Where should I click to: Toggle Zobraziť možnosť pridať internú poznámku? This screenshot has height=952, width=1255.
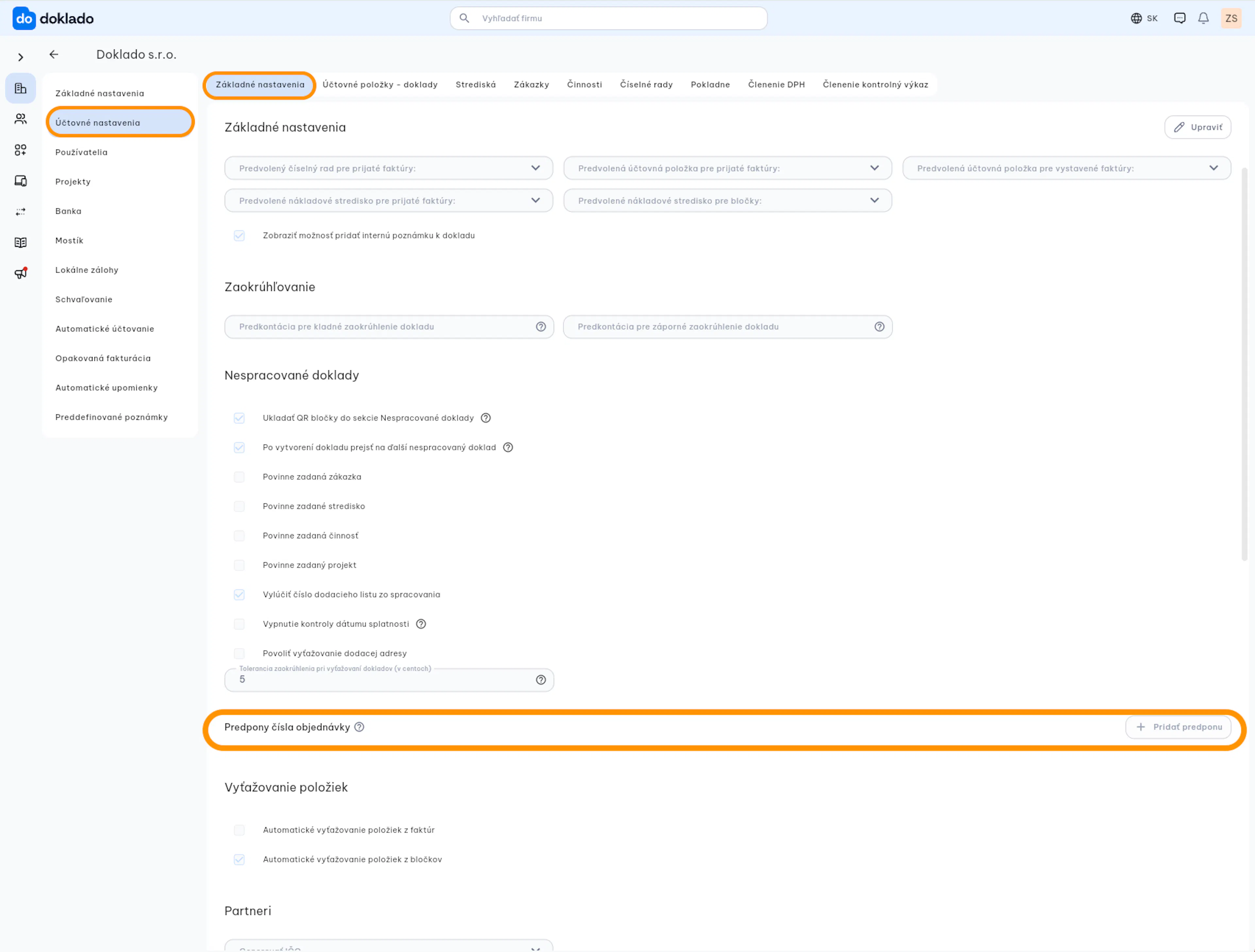(x=240, y=235)
